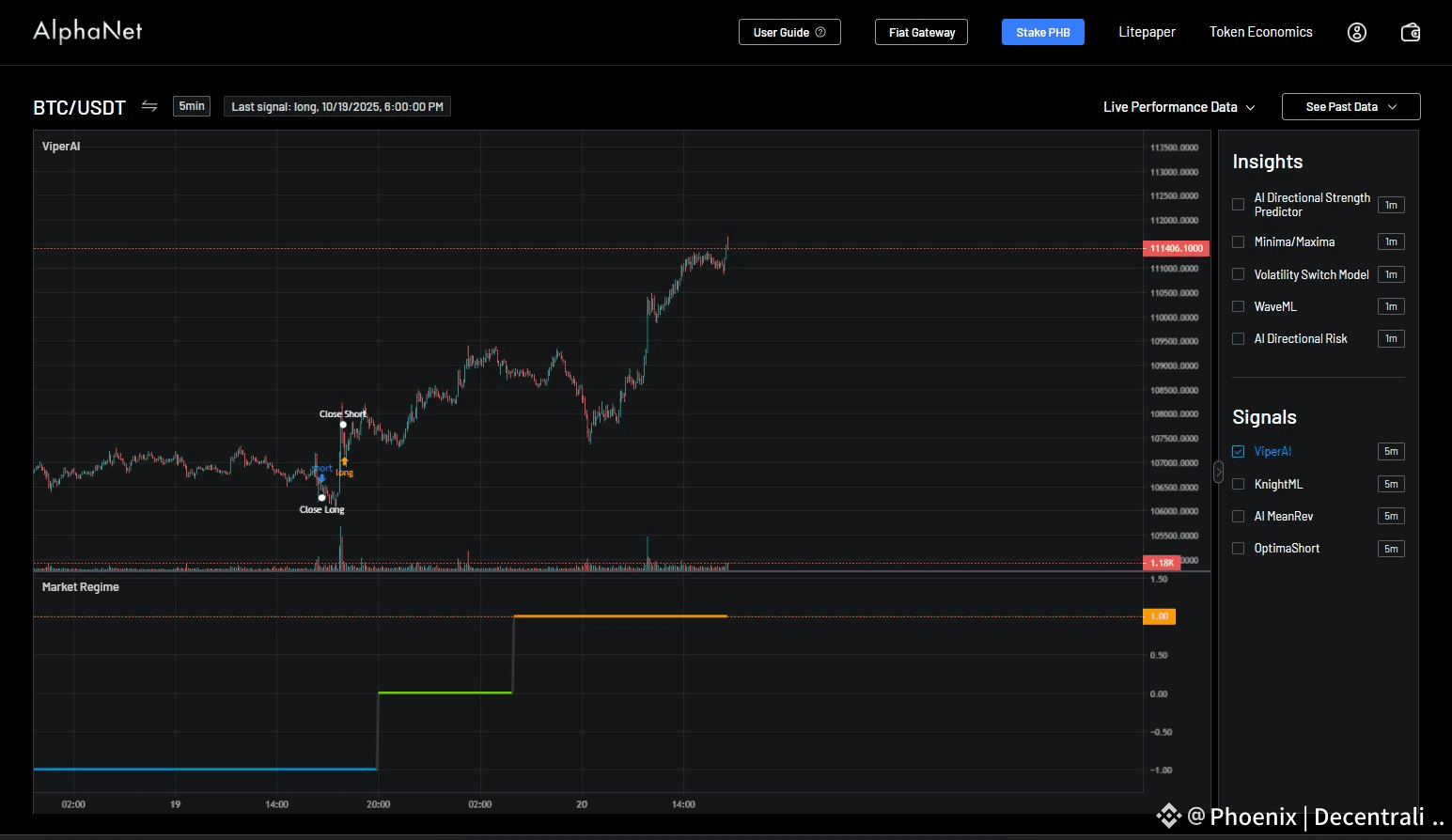The height and width of the screenshot is (840, 1452).
Task: Click the orange market regime line segment
Action: tap(620, 615)
